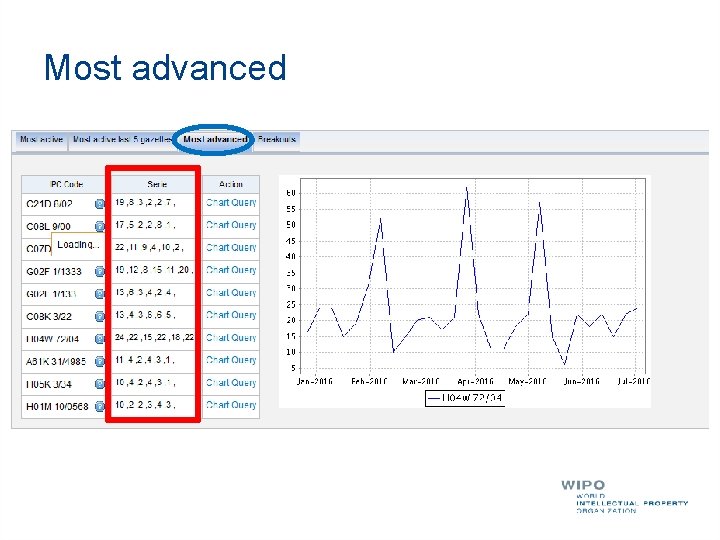Image resolution: width=720 pixels, height=540 pixels.
Task: Click Chart Query in the C08L 9/00 row
Action: tap(231, 225)
